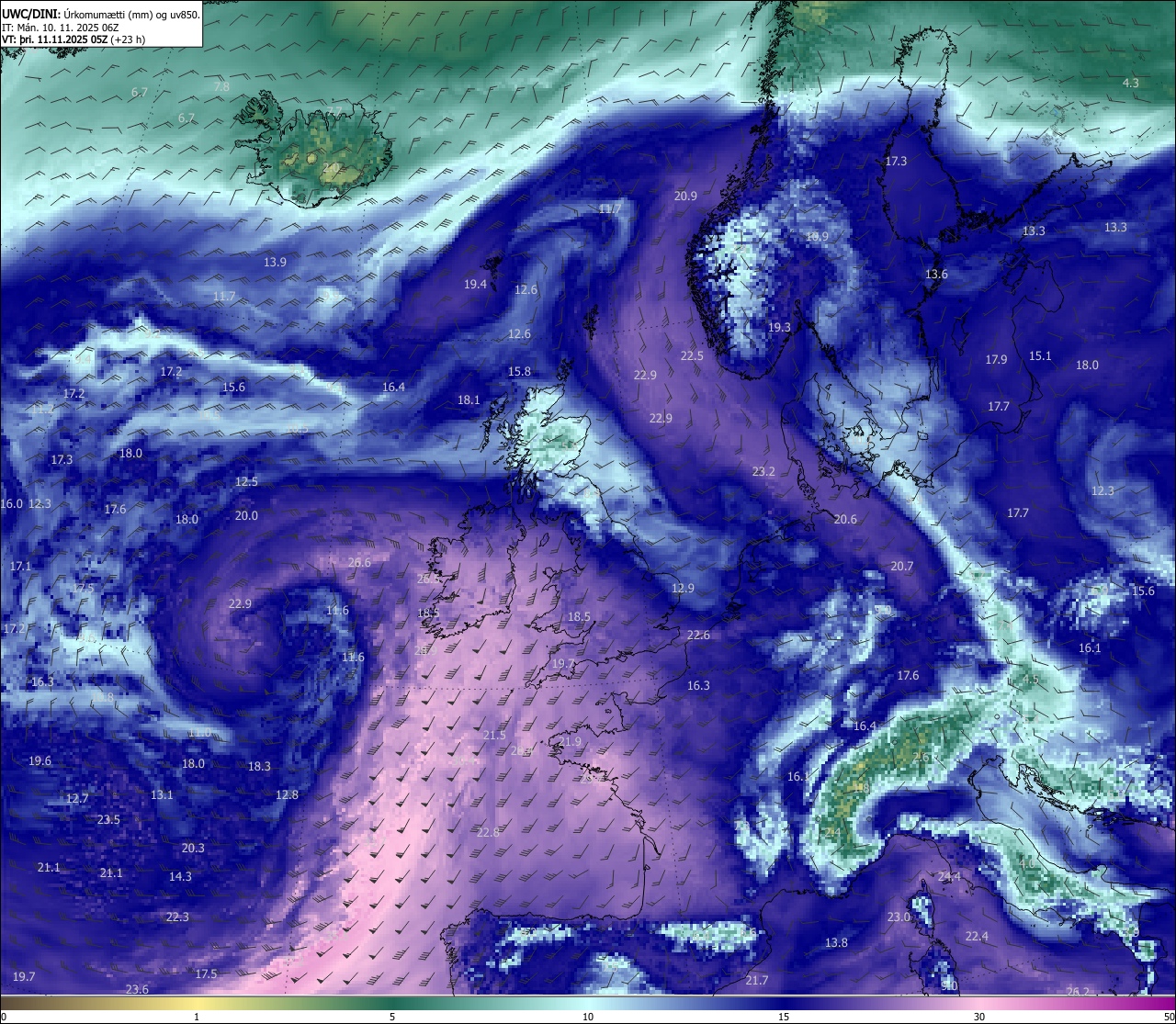Select the 22.4 value west of Italy
This screenshot has width=1176, height=1024.
977,936
